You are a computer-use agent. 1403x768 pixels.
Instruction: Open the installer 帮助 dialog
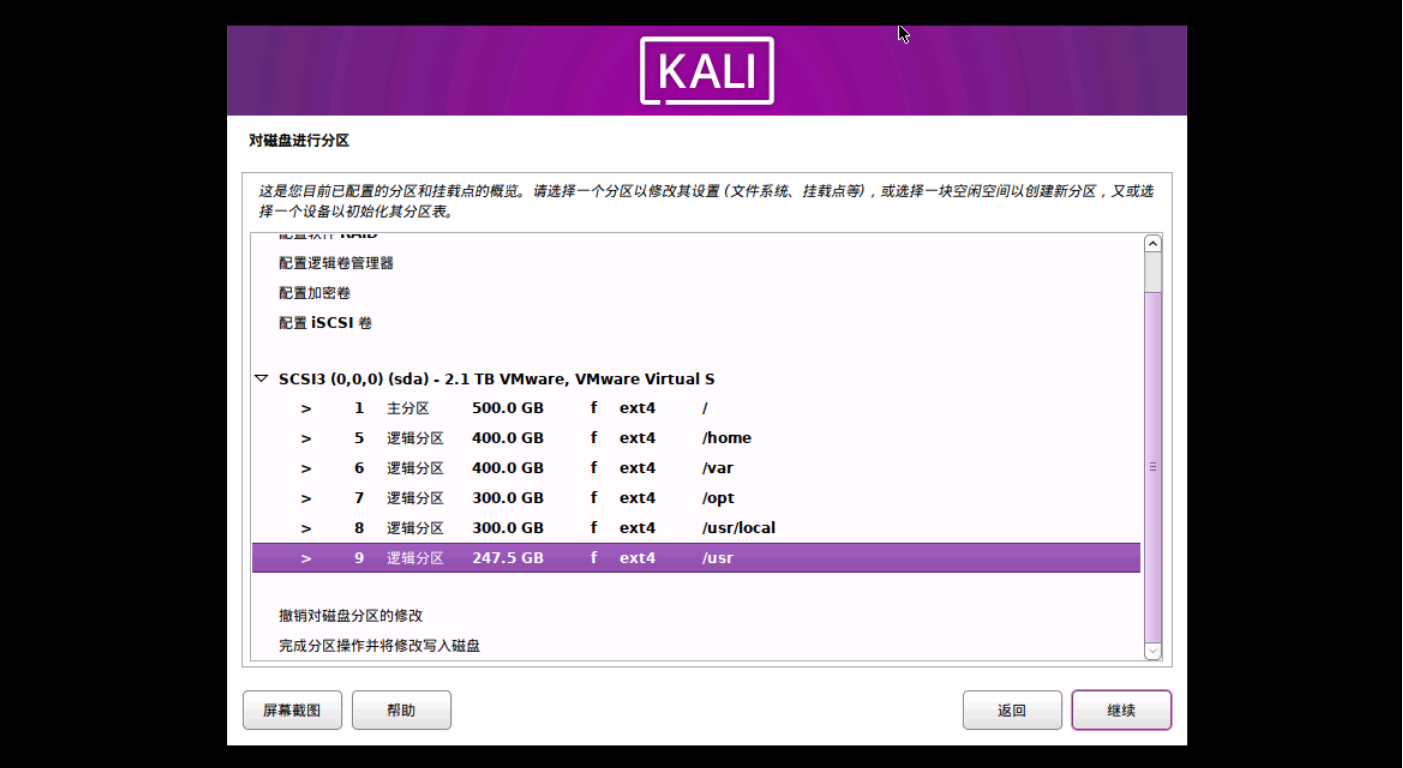click(x=401, y=710)
